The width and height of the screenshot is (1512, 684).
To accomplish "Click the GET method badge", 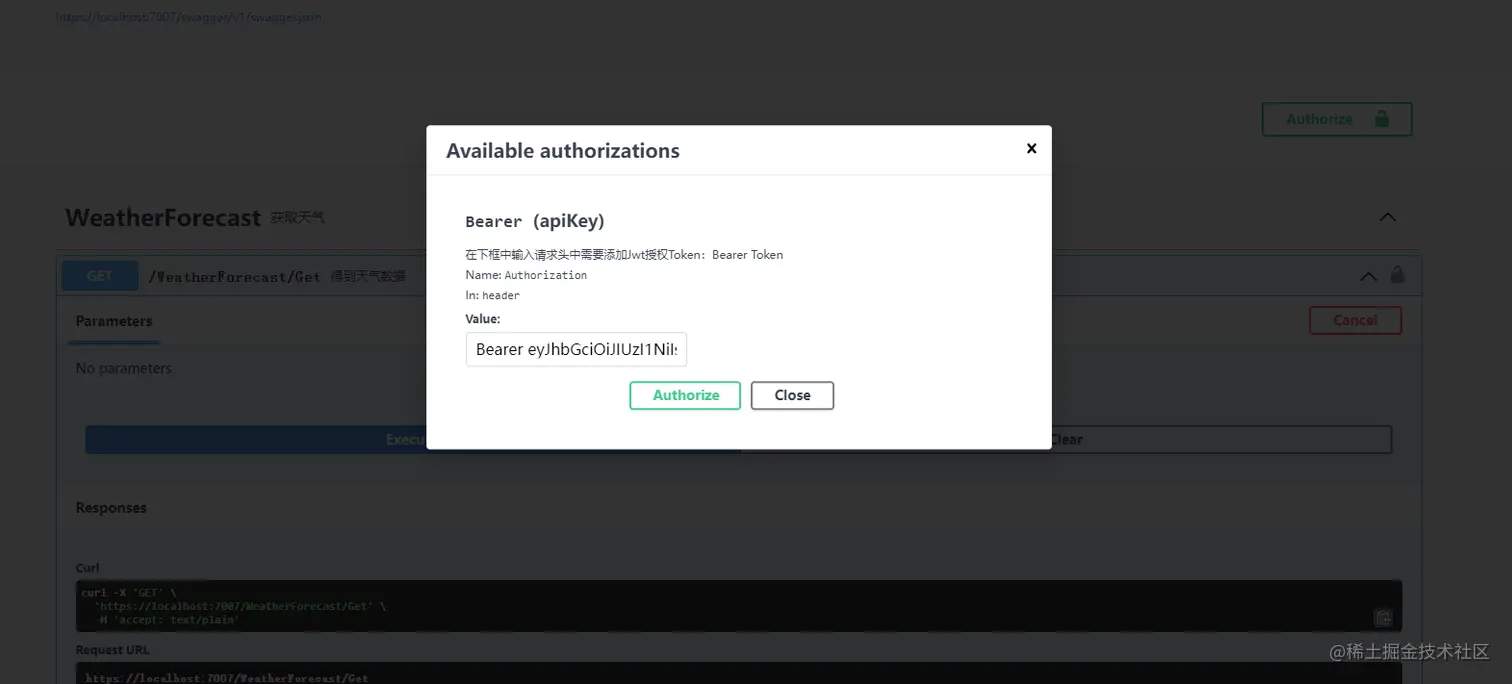I will pyautogui.click(x=100, y=276).
